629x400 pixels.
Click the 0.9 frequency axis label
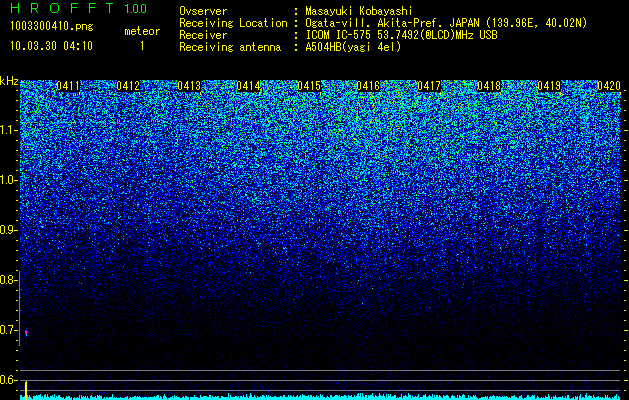8,230
